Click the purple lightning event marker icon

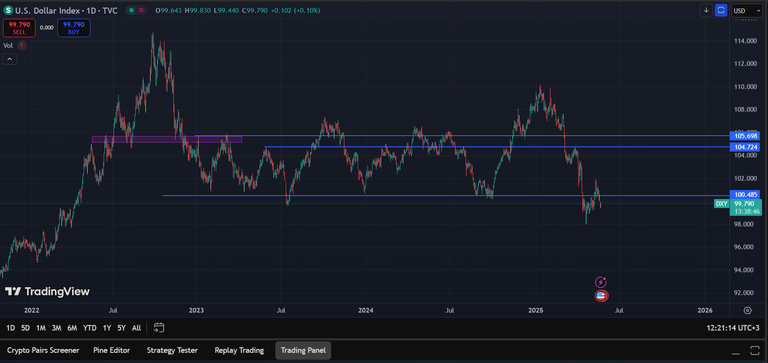tap(601, 282)
